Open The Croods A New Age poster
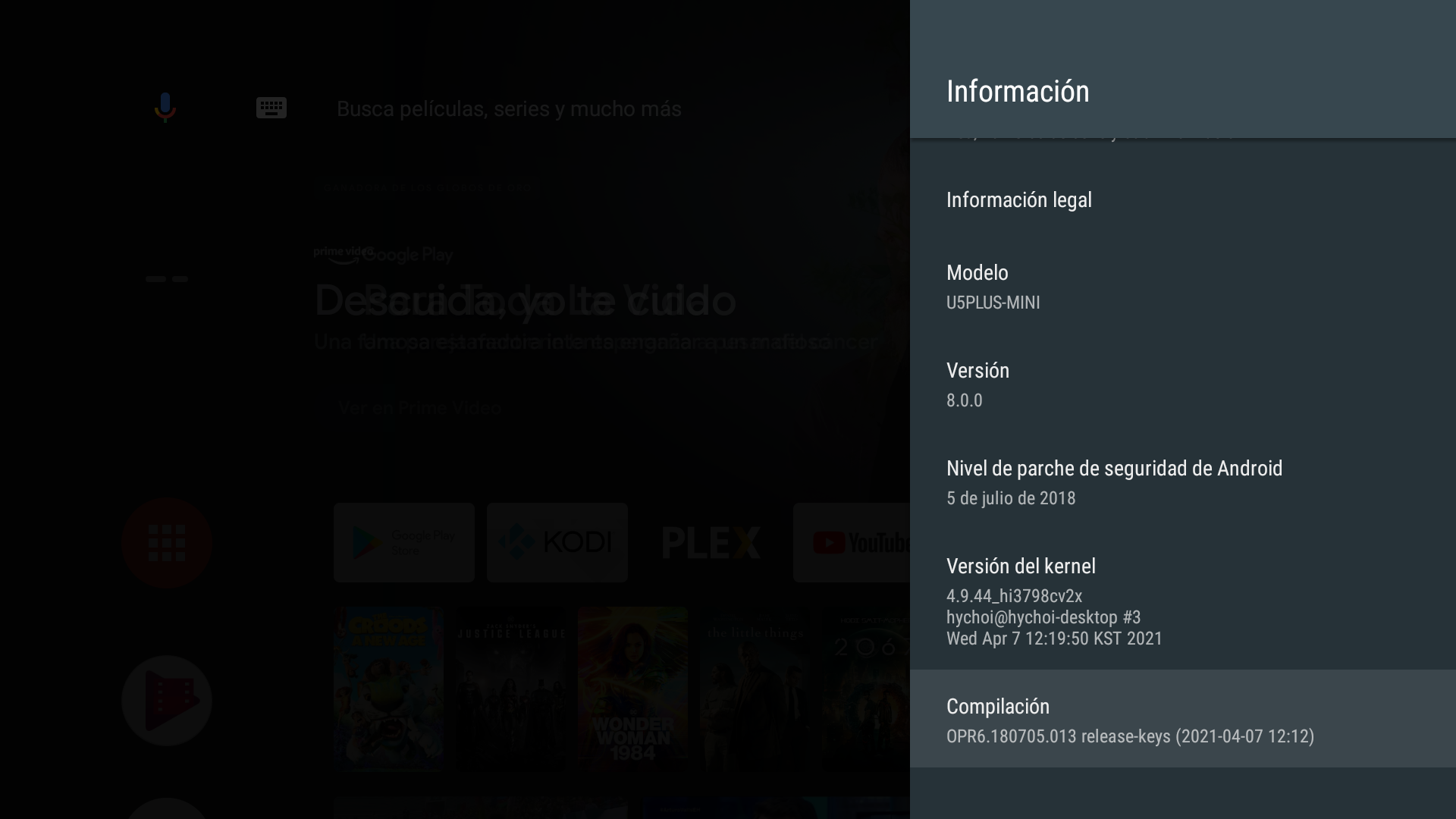 click(388, 687)
